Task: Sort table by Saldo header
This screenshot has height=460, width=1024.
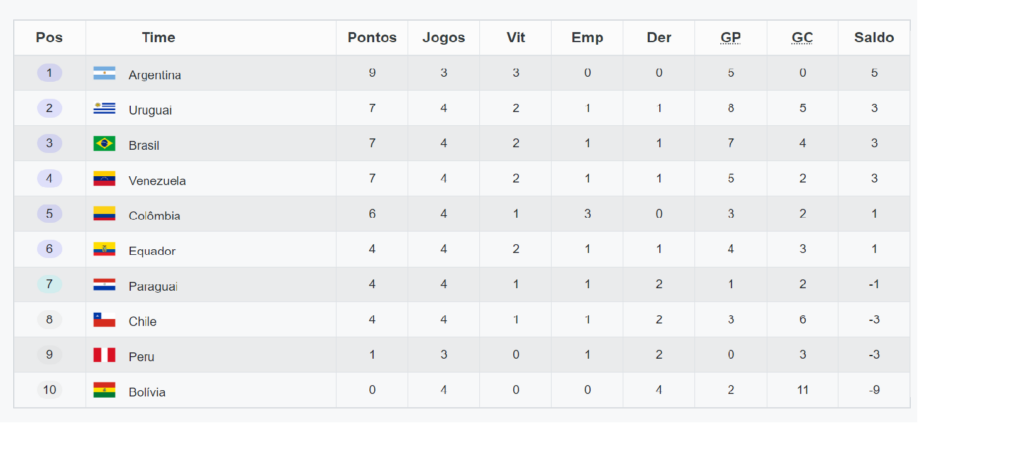Action: (874, 38)
